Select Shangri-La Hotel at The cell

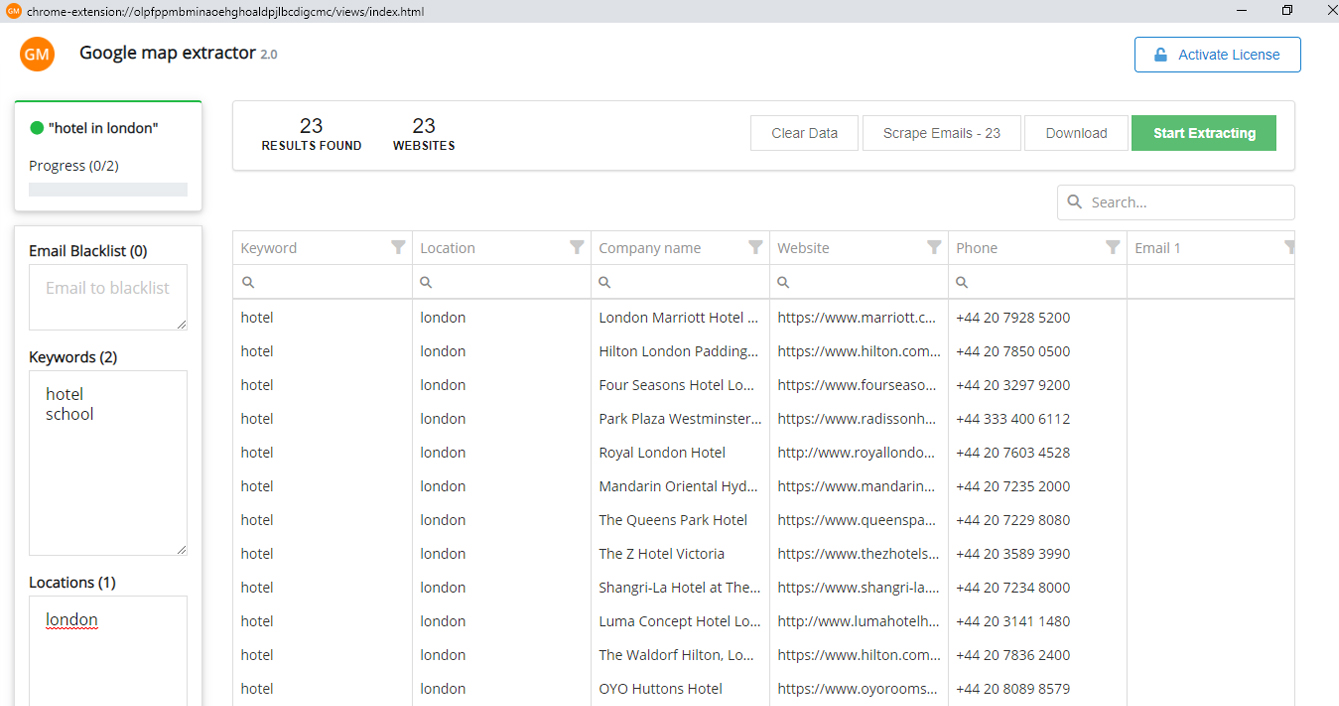(x=680, y=587)
